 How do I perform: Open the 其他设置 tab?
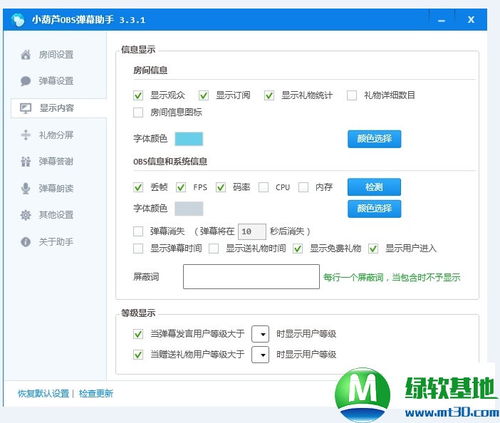click(56, 215)
